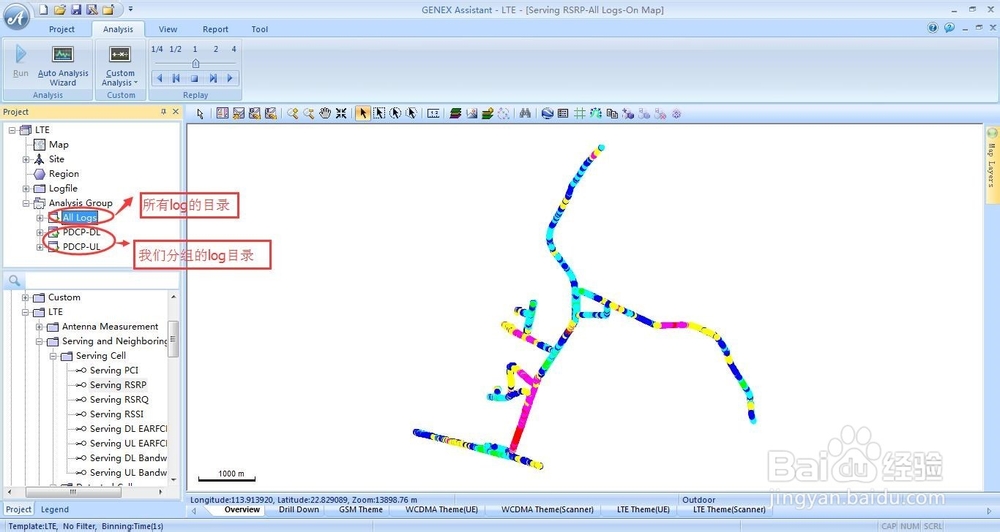The image size is (1000, 532).
Task: Switch to the View ribbon tab
Action: click(168, 29)
